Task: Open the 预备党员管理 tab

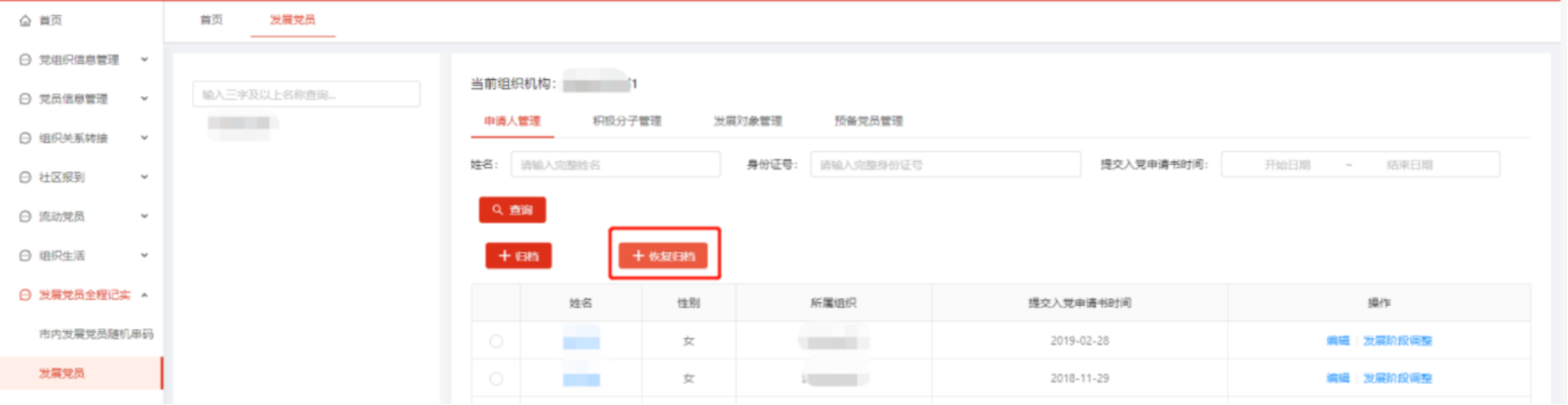Action: tap(868, 121)
